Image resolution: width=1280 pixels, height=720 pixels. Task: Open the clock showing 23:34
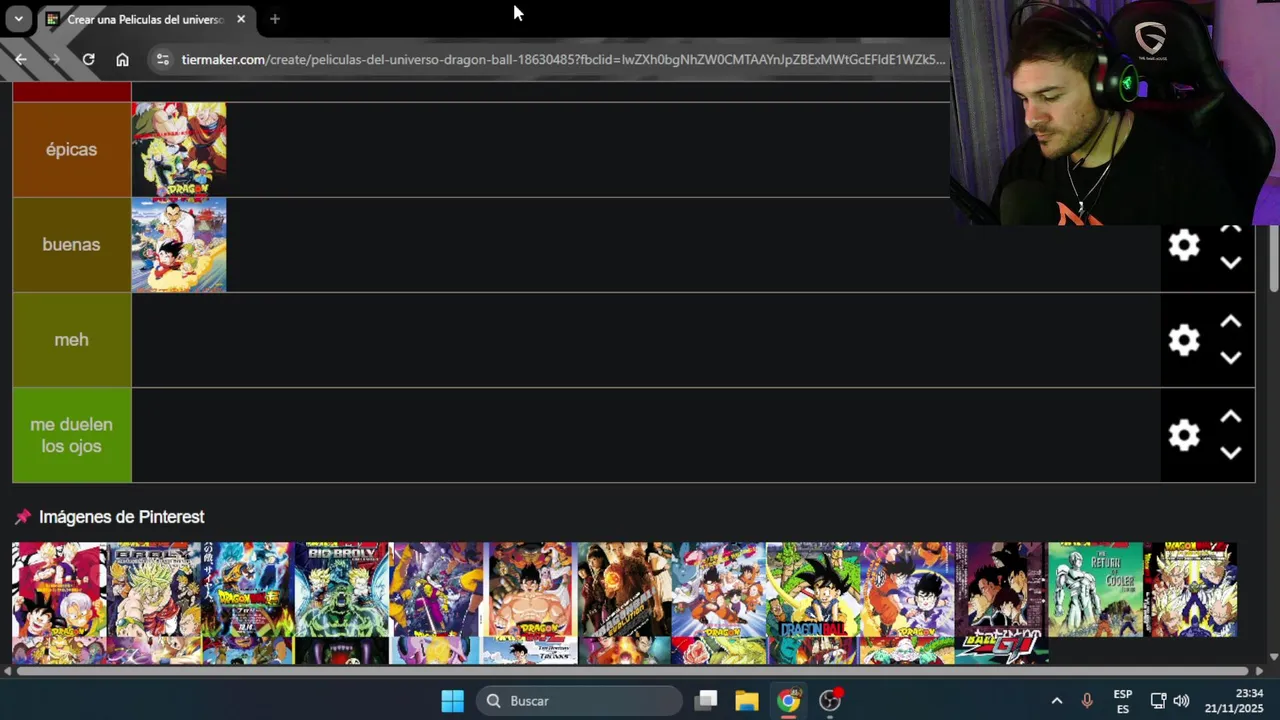[x=1234, y=701]
